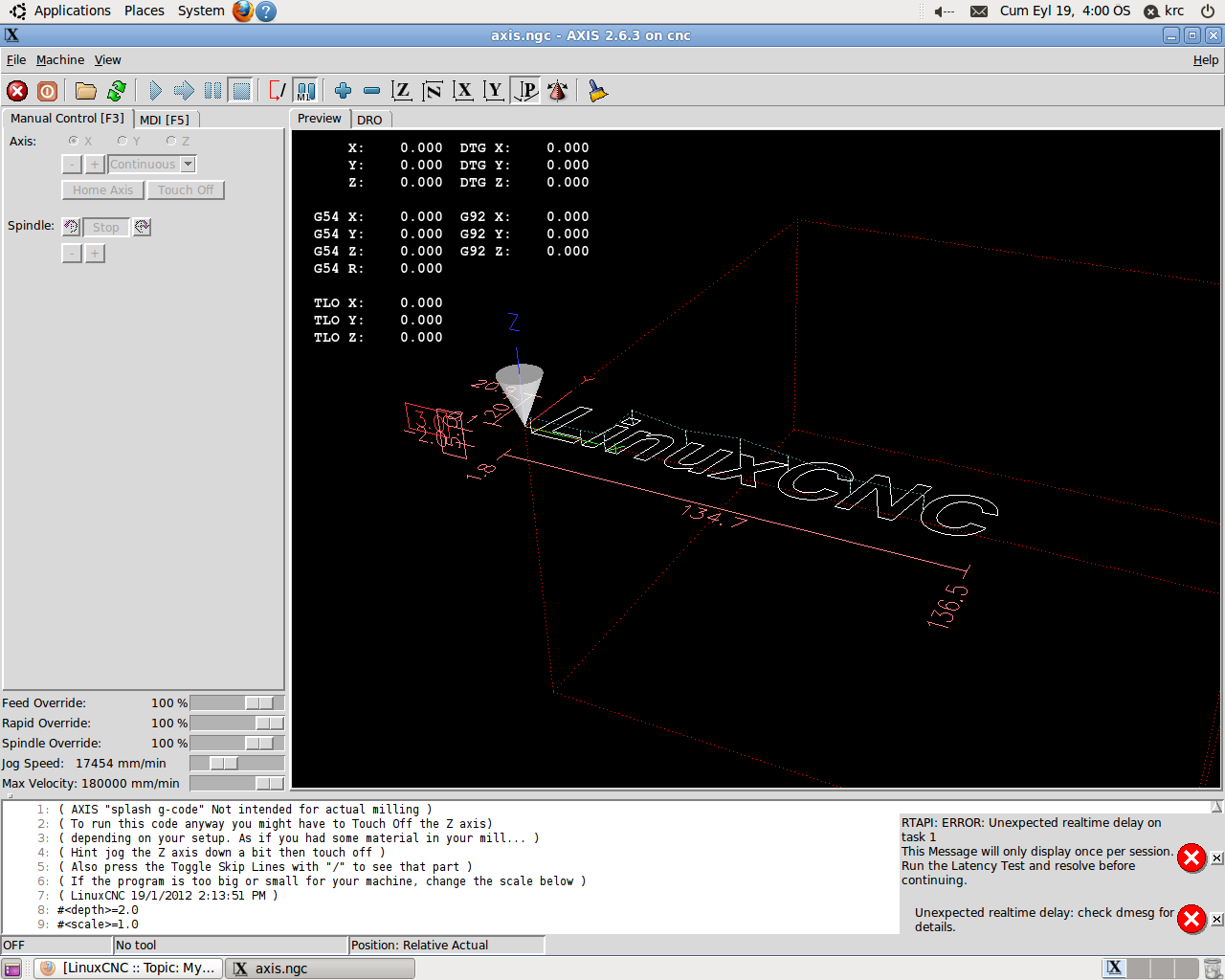Select the perspective view
The width and height of the screenshot is (1225, 980).
(525, 91)
